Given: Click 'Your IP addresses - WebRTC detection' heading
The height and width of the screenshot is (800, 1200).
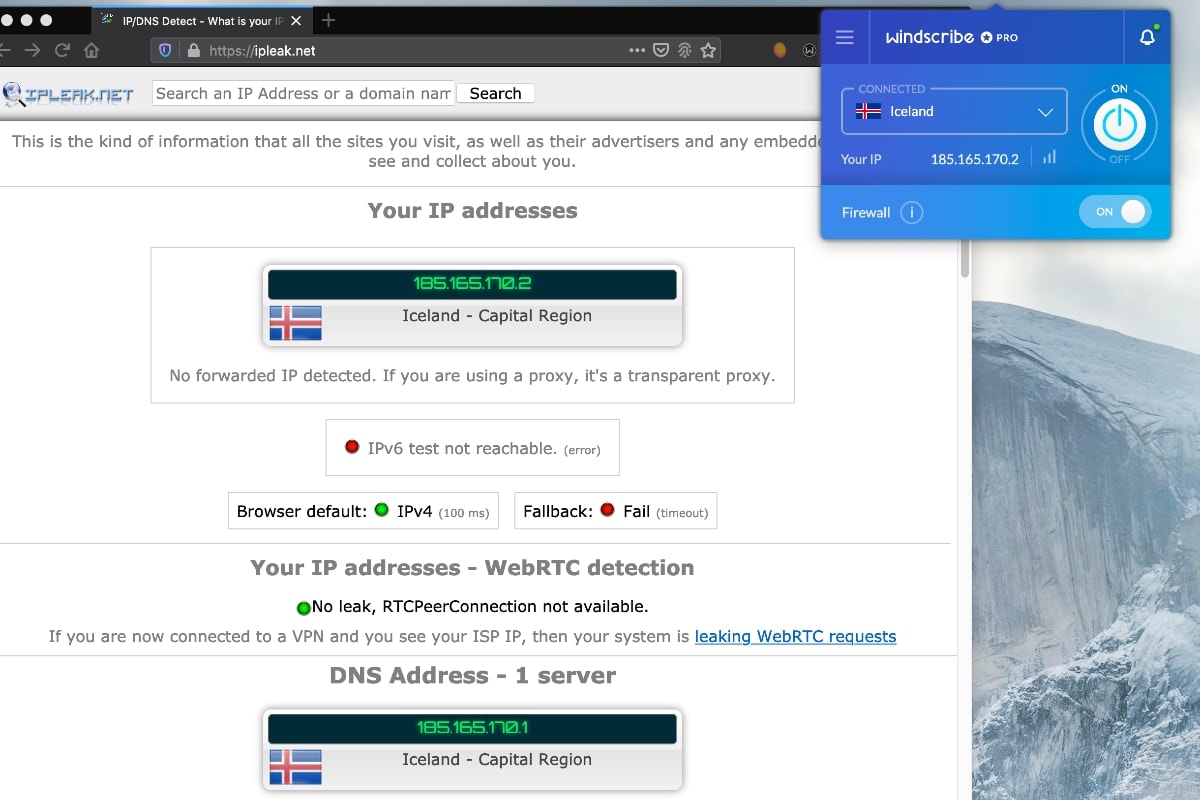Looking at the screenshot, I should tap(472, 568).
